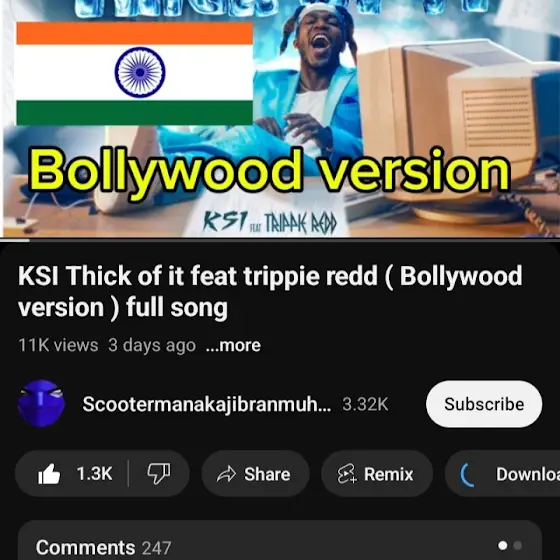Tap the 1.3K likes count
Image resolution: width=560 pixels, height=560 pixels.
pos(94,474)
